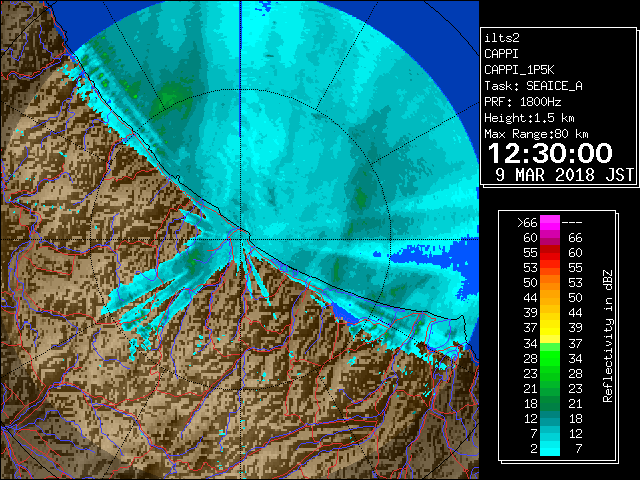Select the yellow 37–39 dBZ swatch
Image resolution: width=640 pixels, height=480 pixels.
[x=550, y=328]
